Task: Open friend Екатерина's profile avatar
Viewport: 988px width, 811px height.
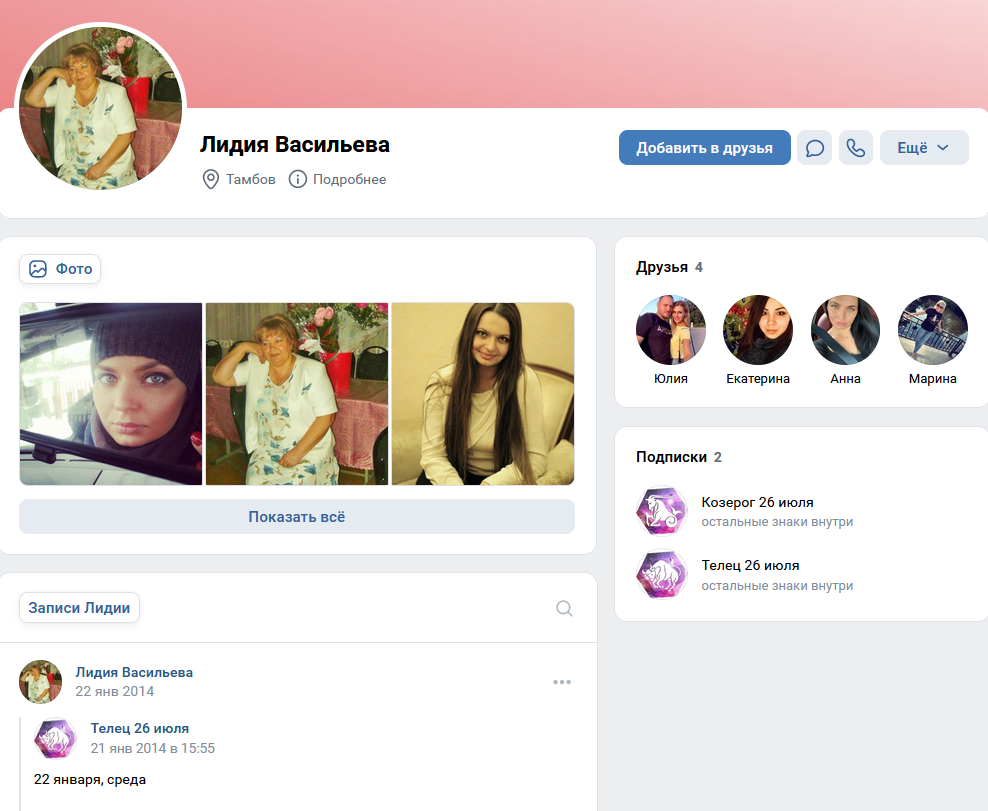Action: [758, 330]
